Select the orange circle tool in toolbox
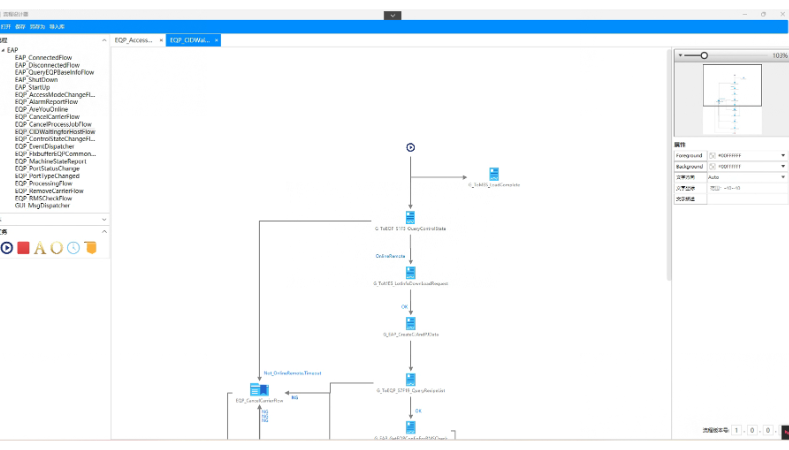Image resolution: width=789 pixels, height=450 pixels. 56,247
